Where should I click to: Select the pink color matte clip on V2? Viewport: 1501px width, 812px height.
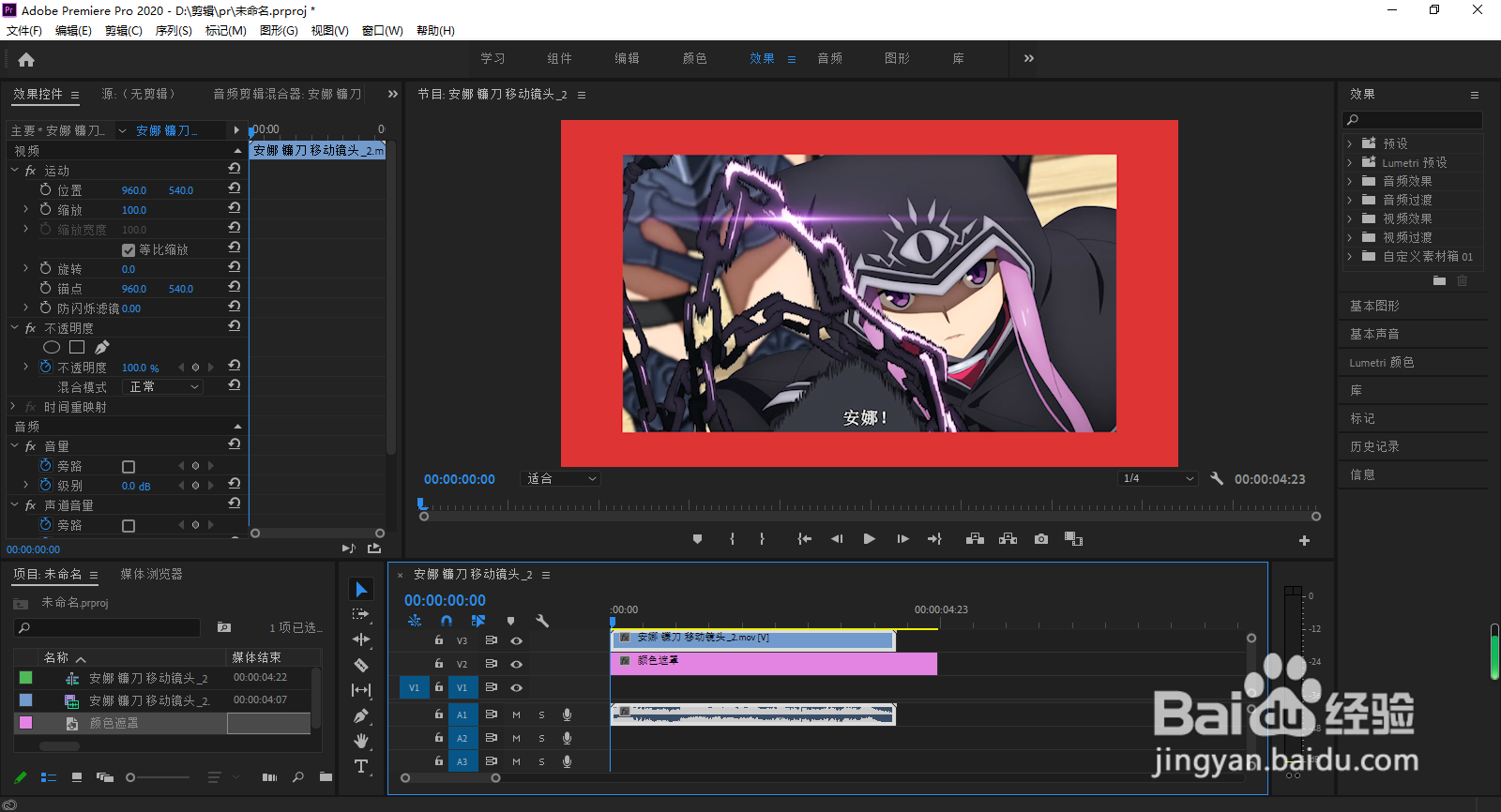pyautogui.click(x=774, y=664)
